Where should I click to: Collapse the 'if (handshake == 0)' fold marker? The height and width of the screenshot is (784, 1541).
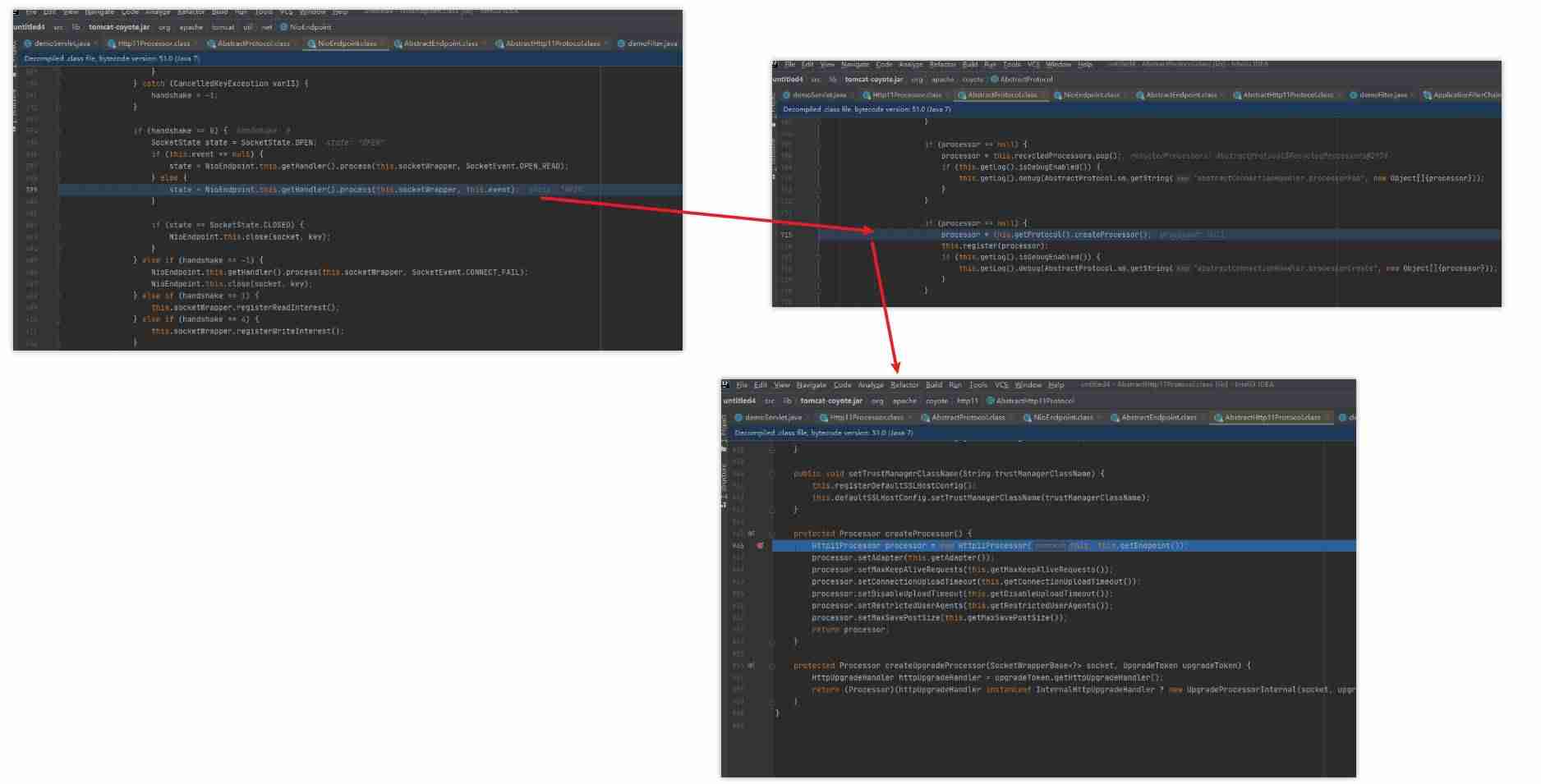click(58, 131)
